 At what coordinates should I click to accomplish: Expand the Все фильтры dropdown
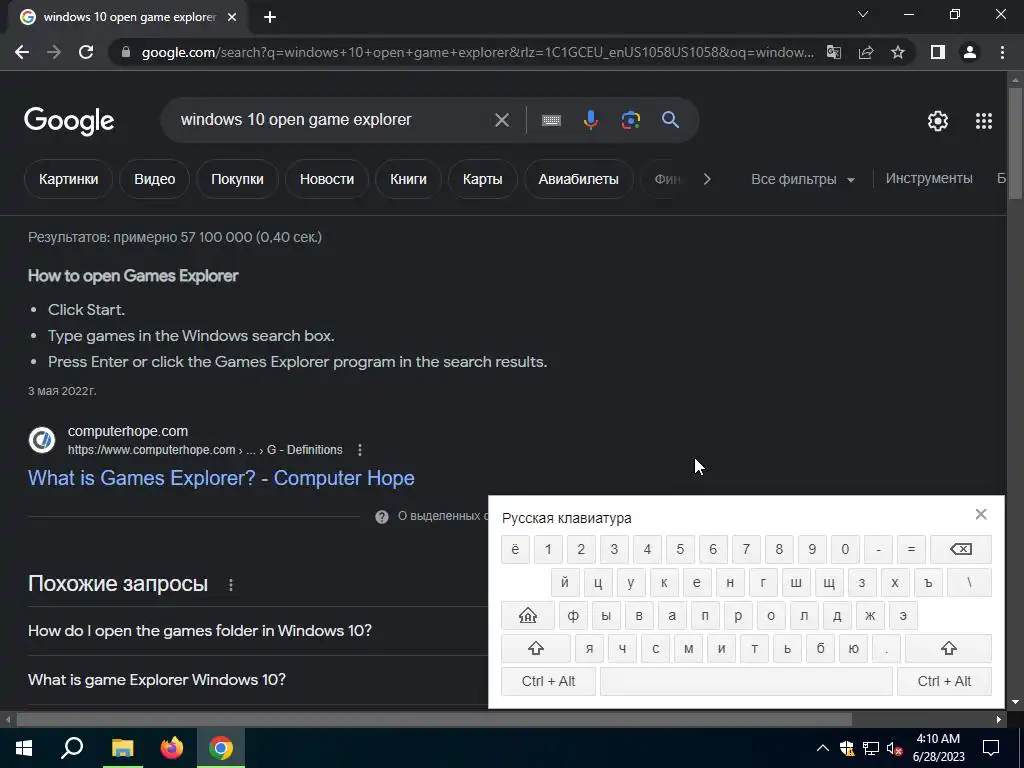[x=803, y=179]
